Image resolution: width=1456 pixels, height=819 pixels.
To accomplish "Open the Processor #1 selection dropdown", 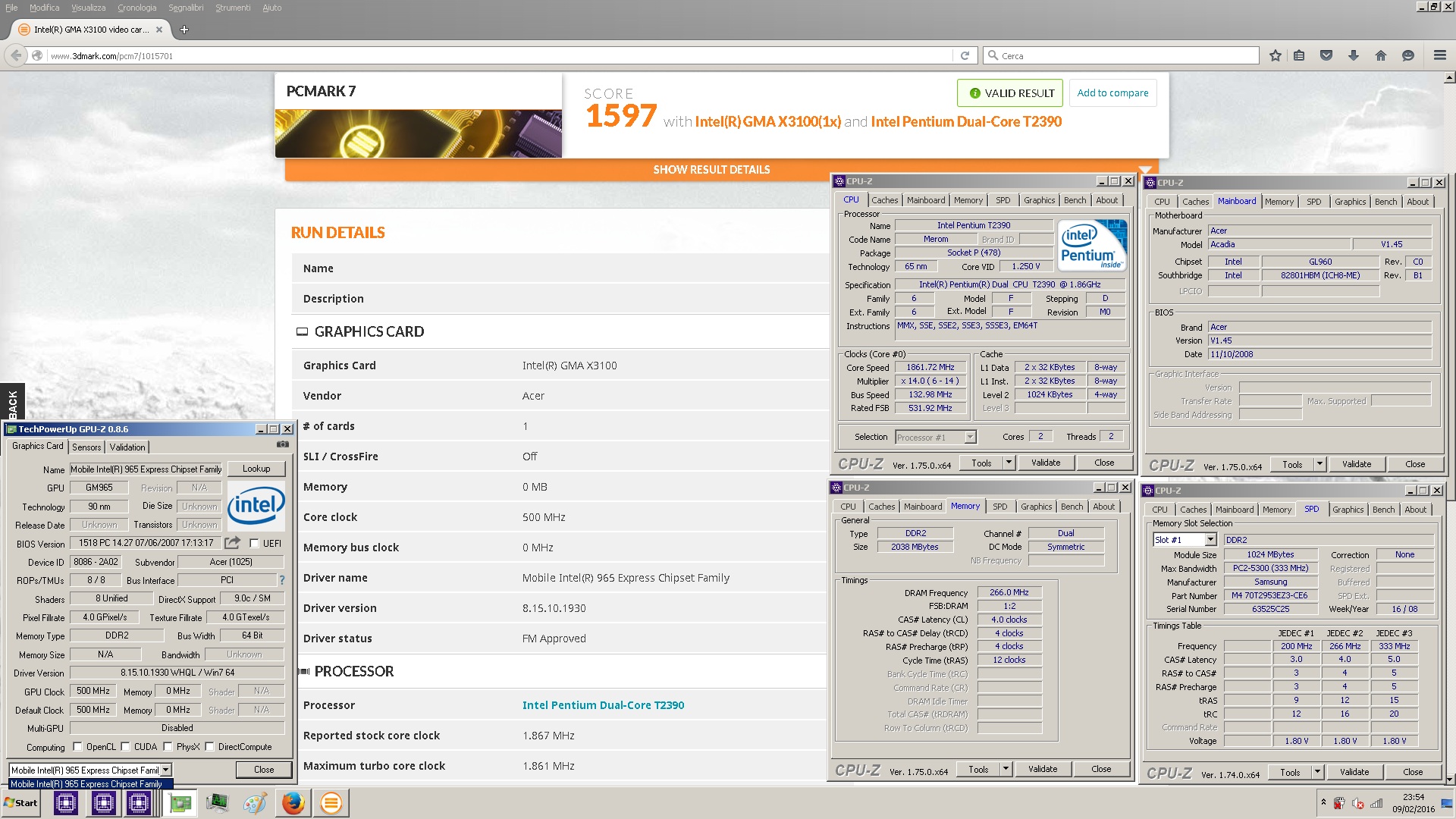I will pyautogui.click(x=970, y=437).
